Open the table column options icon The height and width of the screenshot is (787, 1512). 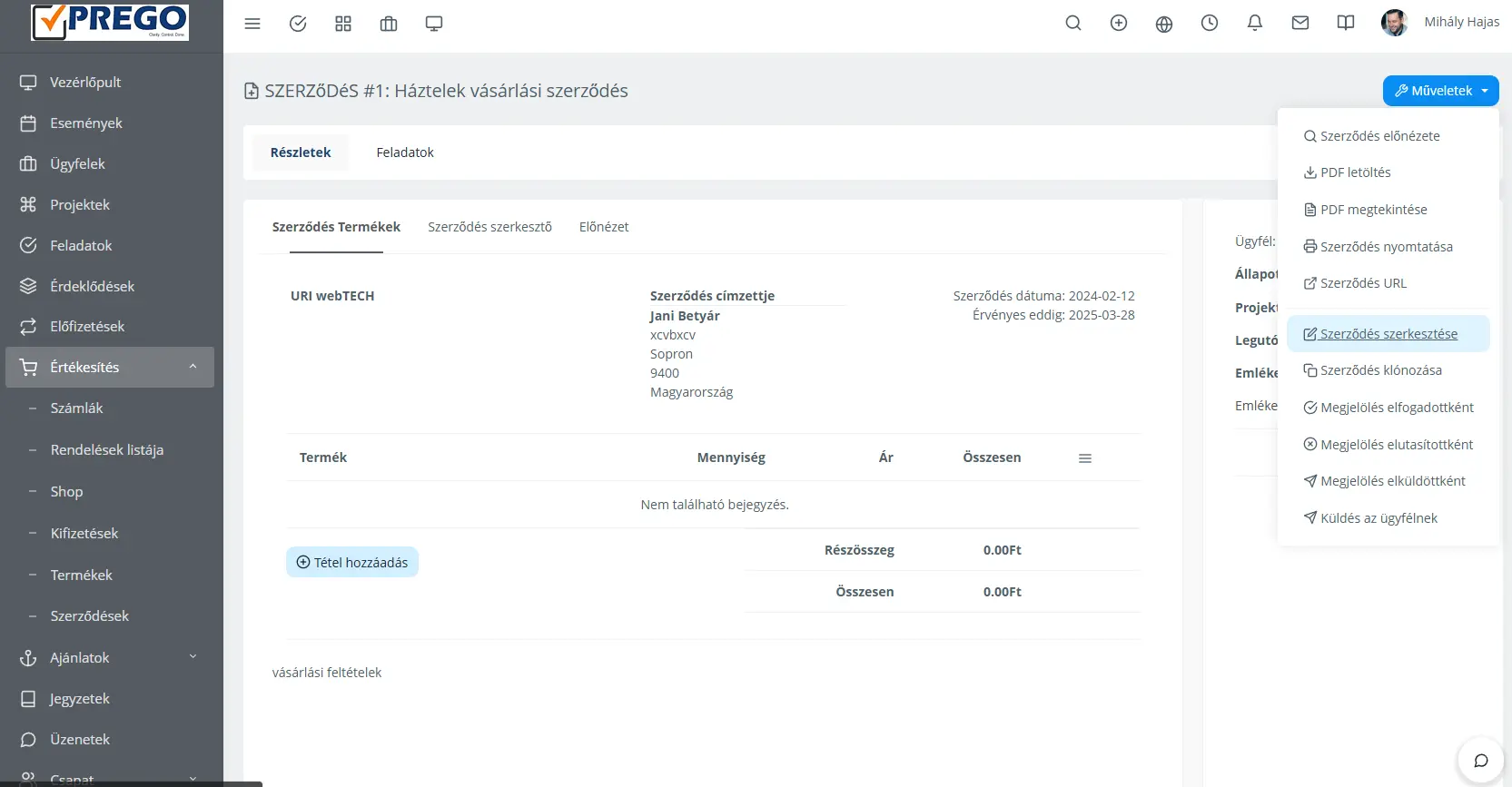1084,458
